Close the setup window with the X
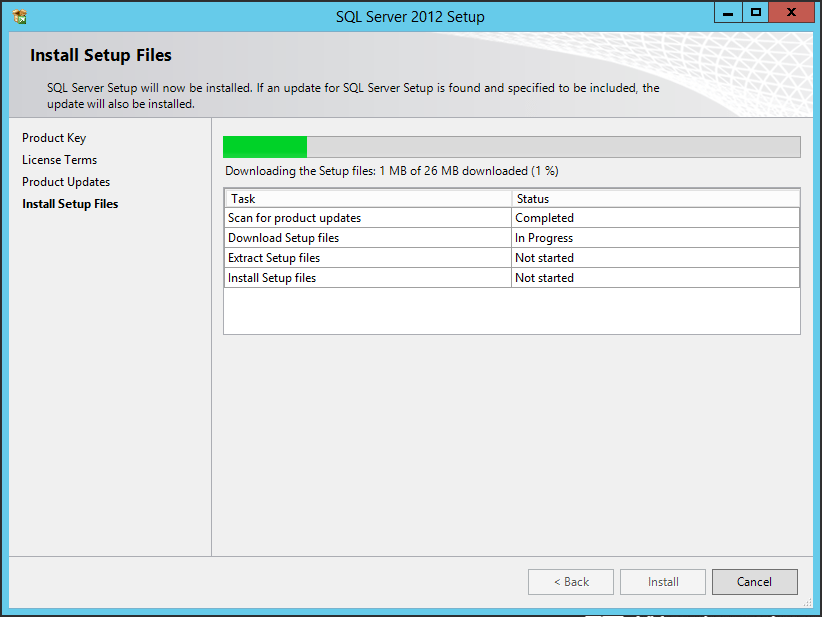The width and height of the screenshot is (822, 617). point(792,13)
